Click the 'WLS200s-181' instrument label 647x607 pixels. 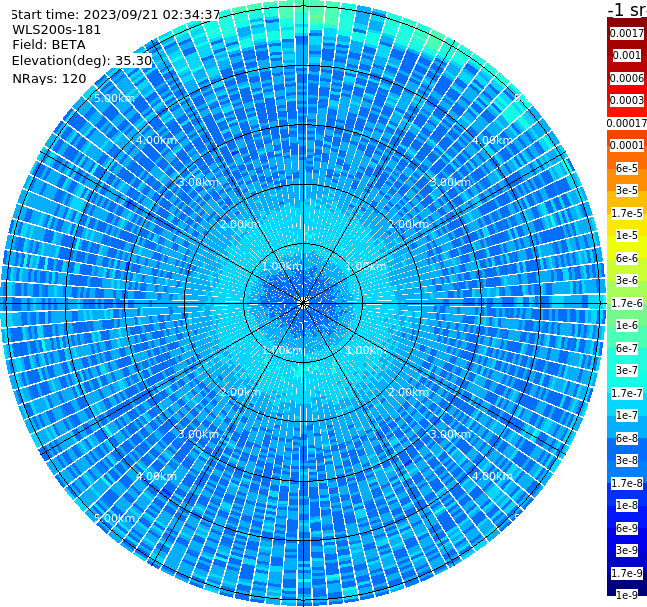[57, 30]
